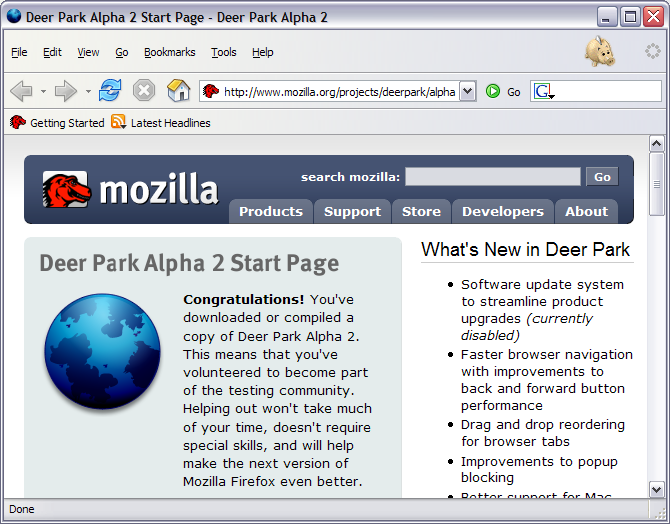Click the Mozilla dinosaur logo
The height and width of the screenshot is (524, 670).
[66, 189]
